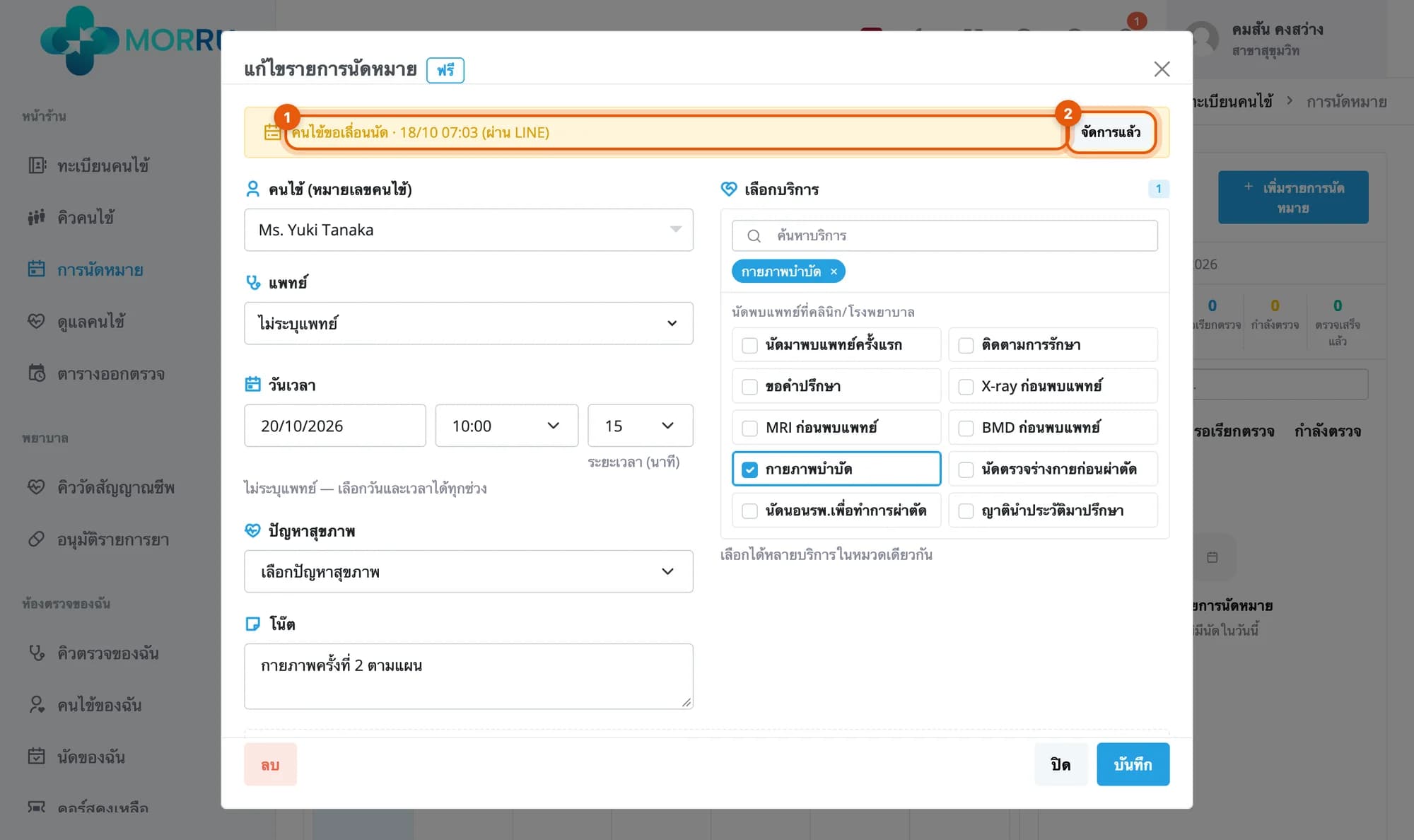Click the appointments calendar sidebar icon
1414x840 pixels.
pyautogui.click(x=37, y=269)
